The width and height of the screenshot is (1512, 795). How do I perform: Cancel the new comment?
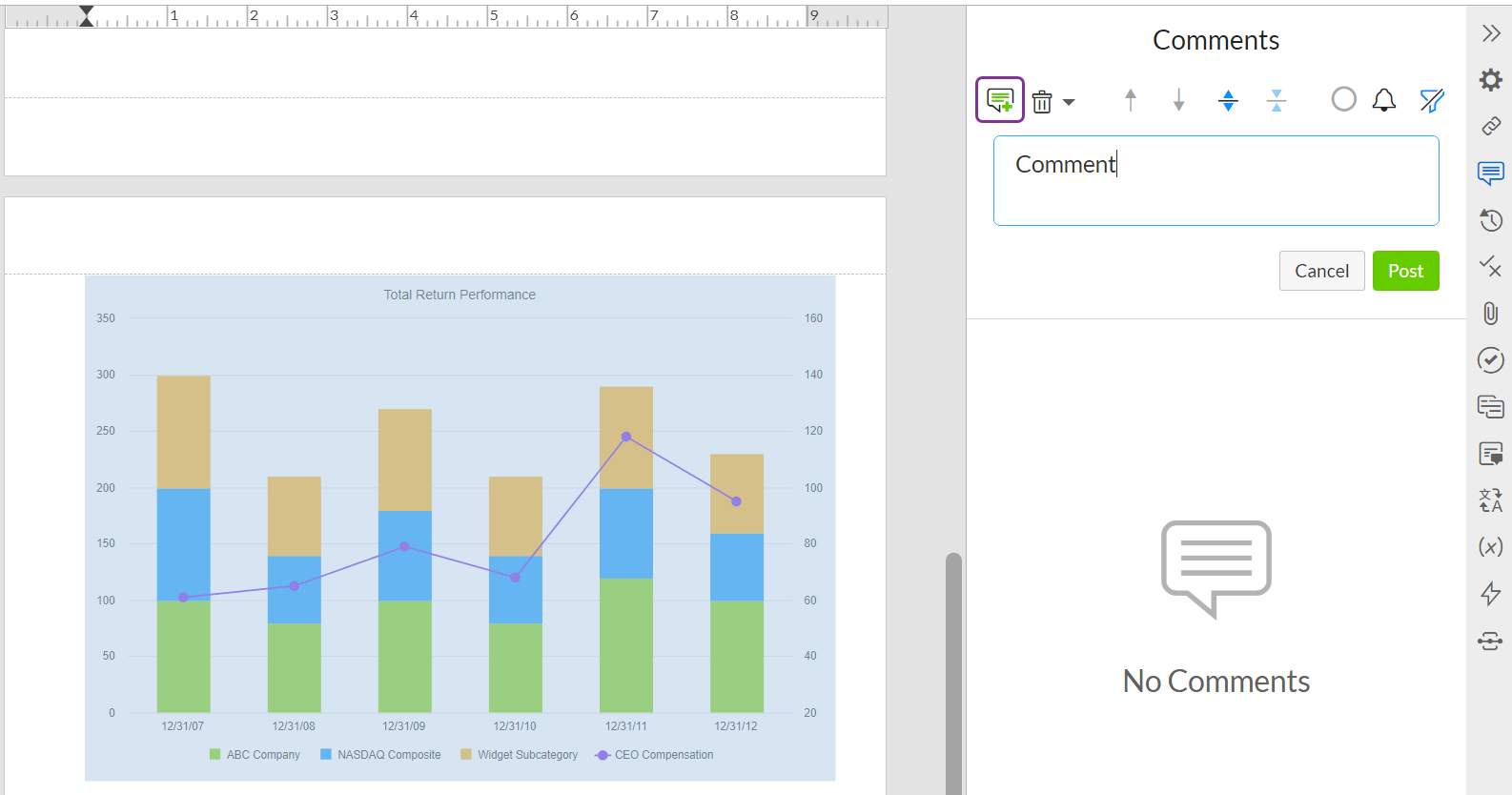click(1322, 271)
